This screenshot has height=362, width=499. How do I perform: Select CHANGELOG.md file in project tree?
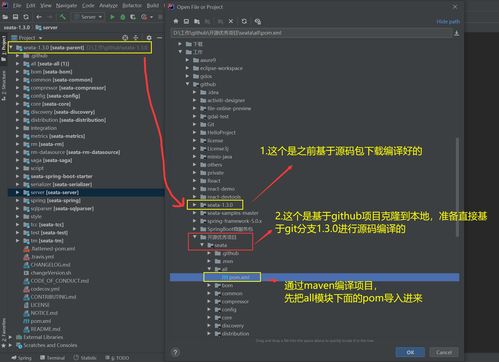[x=50, y=265]
